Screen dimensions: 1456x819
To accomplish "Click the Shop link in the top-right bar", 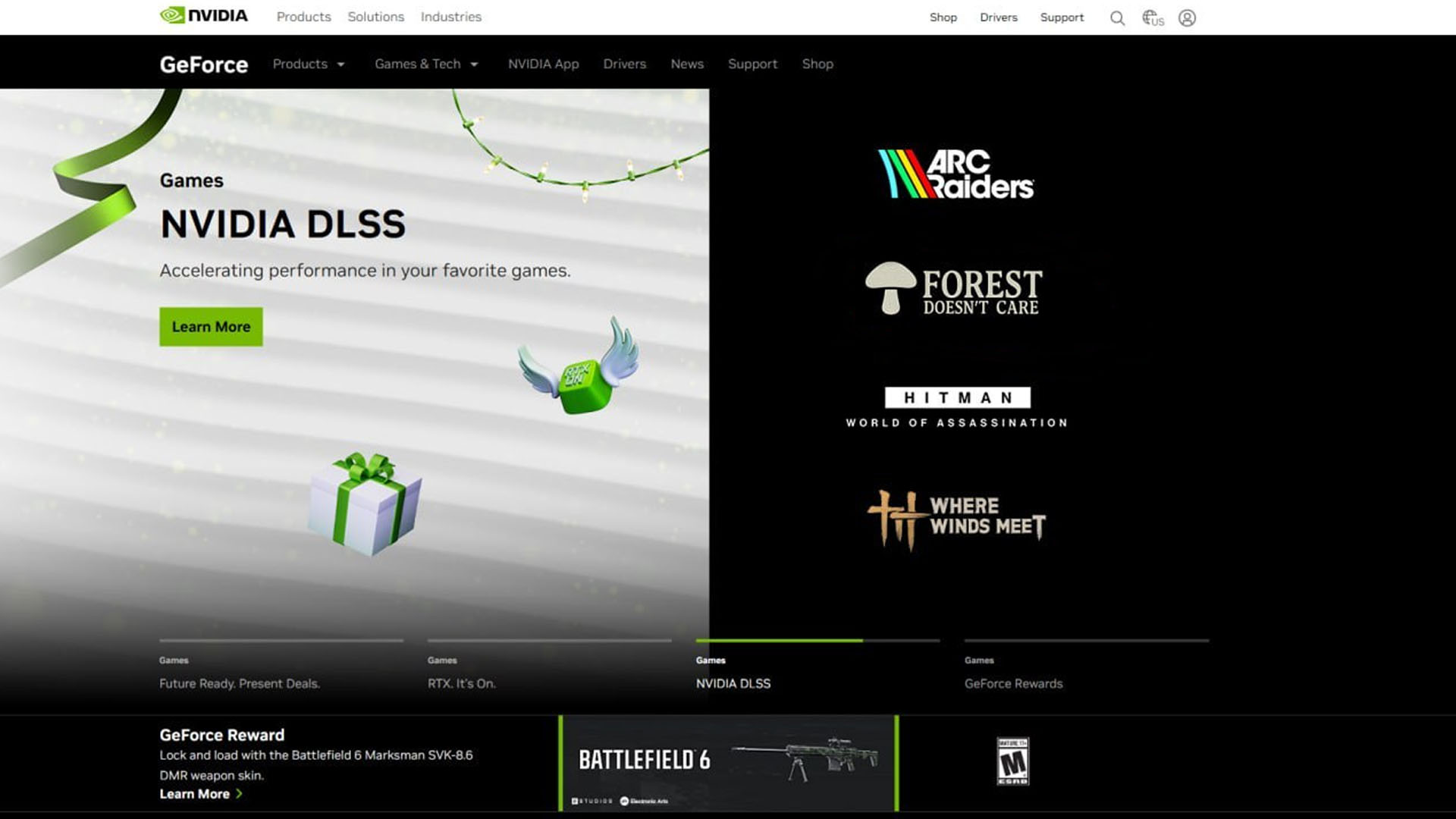I will coord(943,17).
